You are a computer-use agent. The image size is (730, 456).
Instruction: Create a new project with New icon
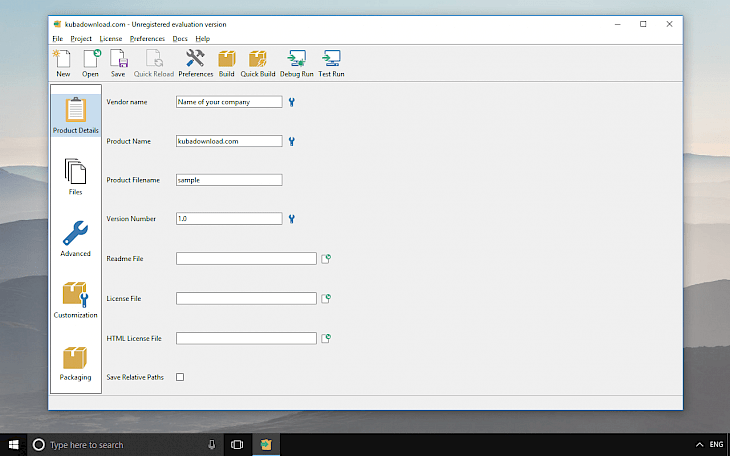click(63, 63)
